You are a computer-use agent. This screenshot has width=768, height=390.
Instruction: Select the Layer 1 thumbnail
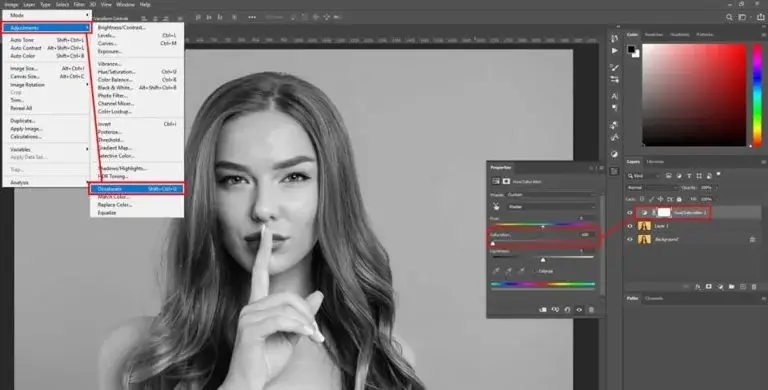645,226
